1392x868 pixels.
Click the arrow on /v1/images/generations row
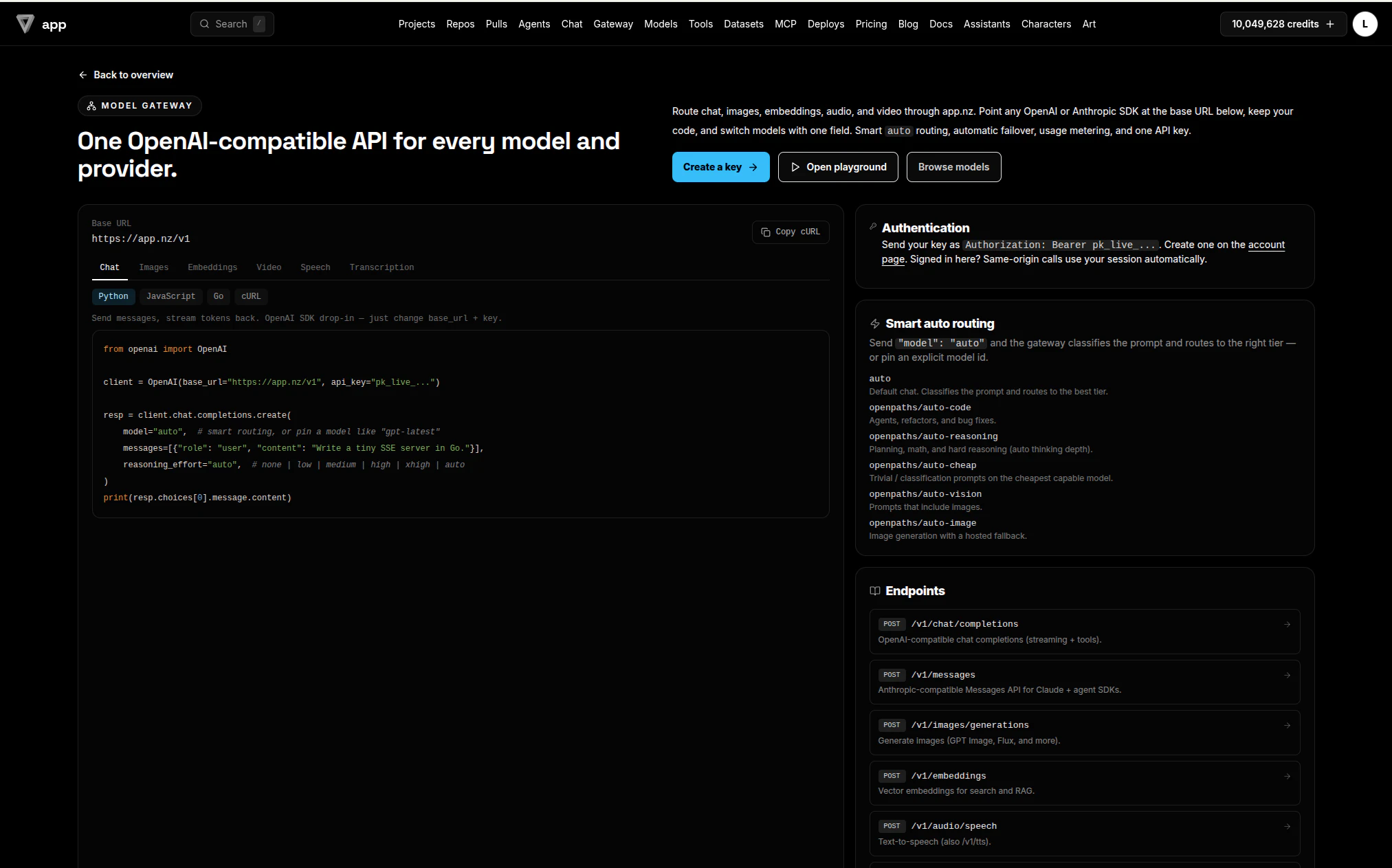point(1287,726)
